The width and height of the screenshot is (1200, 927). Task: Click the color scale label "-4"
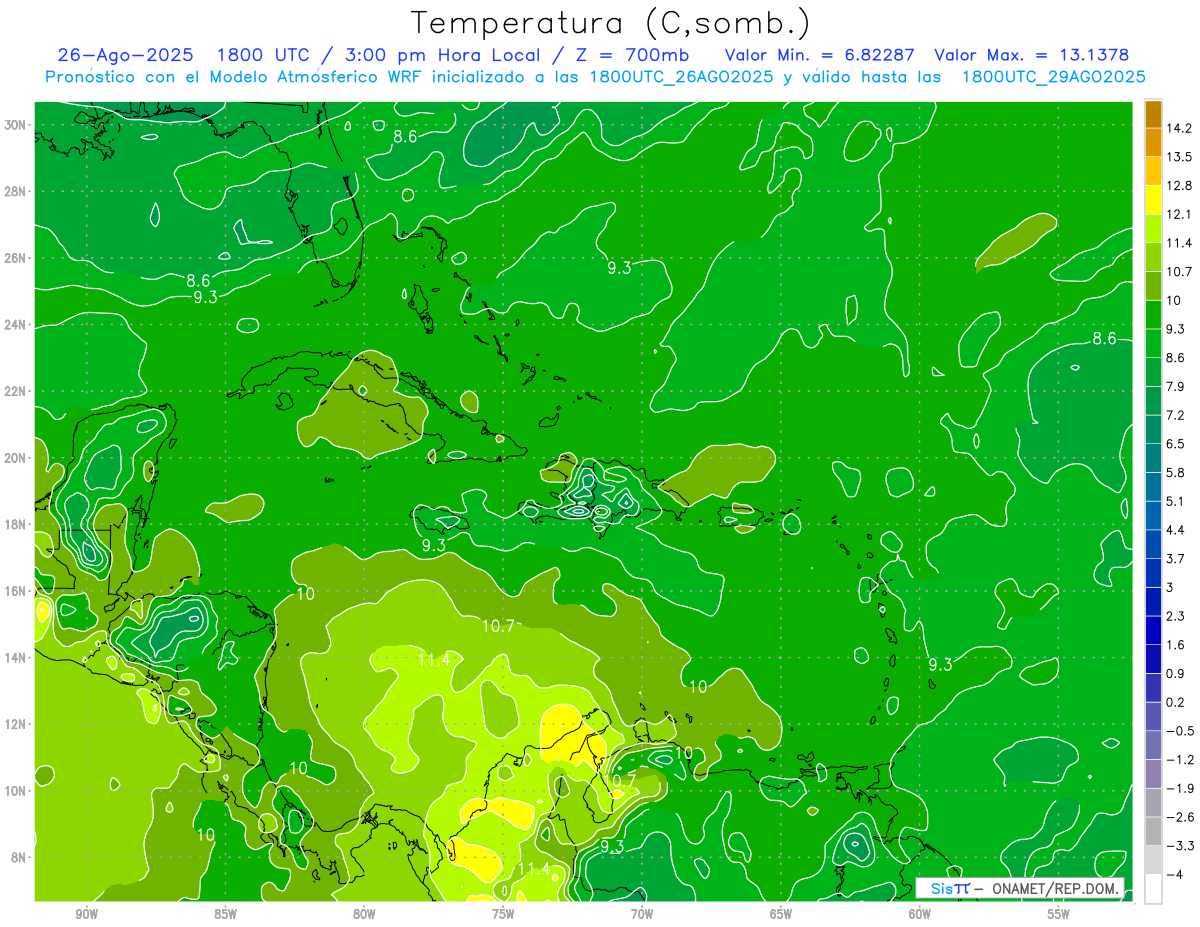click(1173, 874)
